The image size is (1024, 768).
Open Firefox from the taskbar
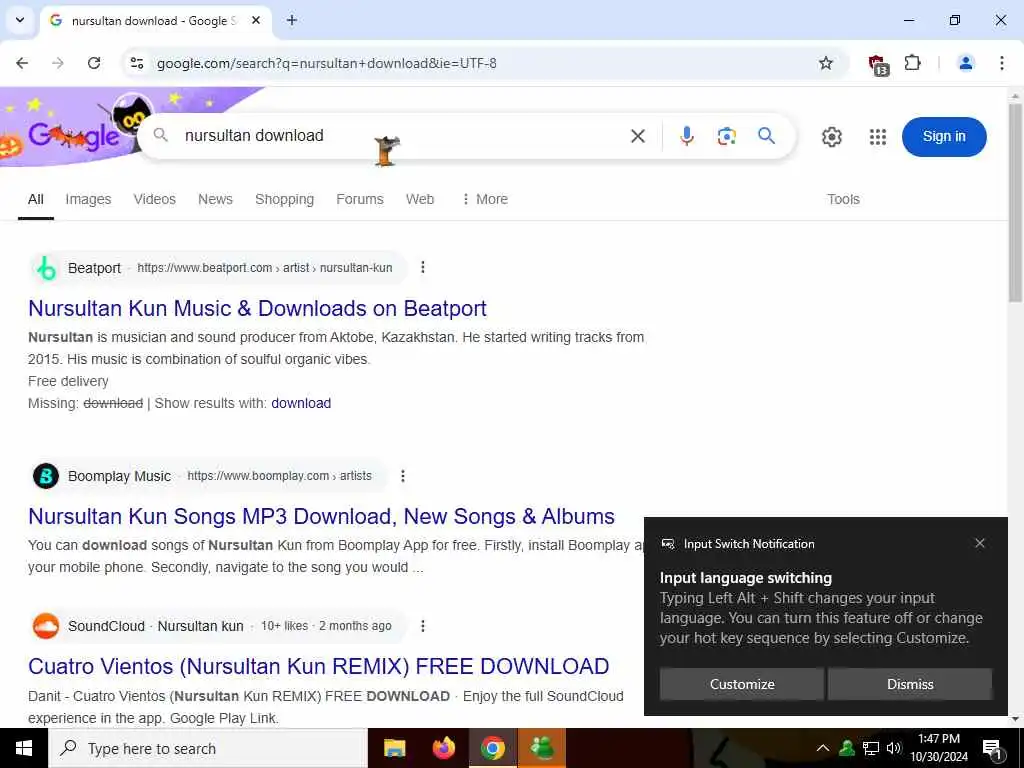tap(444, 748)
